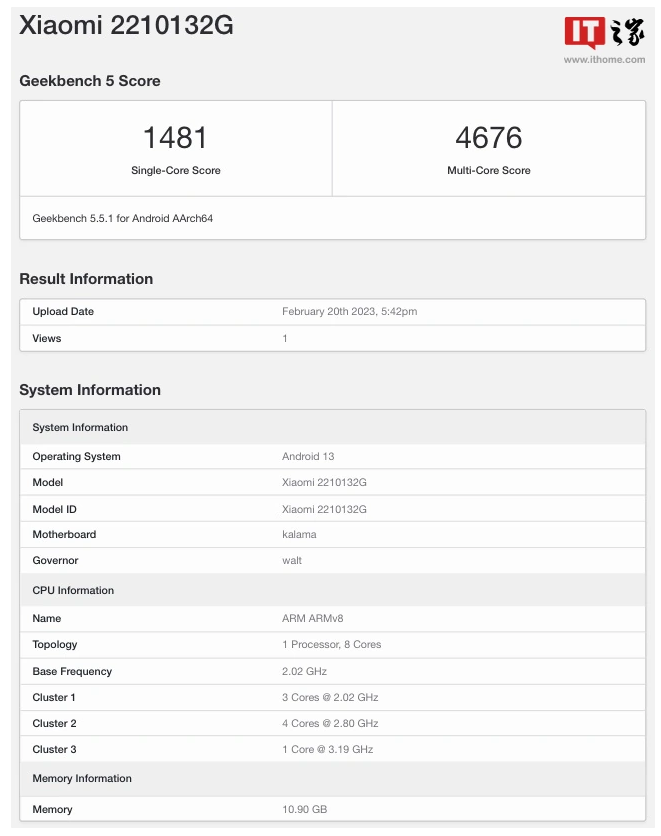This screenshot has height=836, width=661.
Task: Click the 4676 multi-core score value
Action: click(488, 138)
